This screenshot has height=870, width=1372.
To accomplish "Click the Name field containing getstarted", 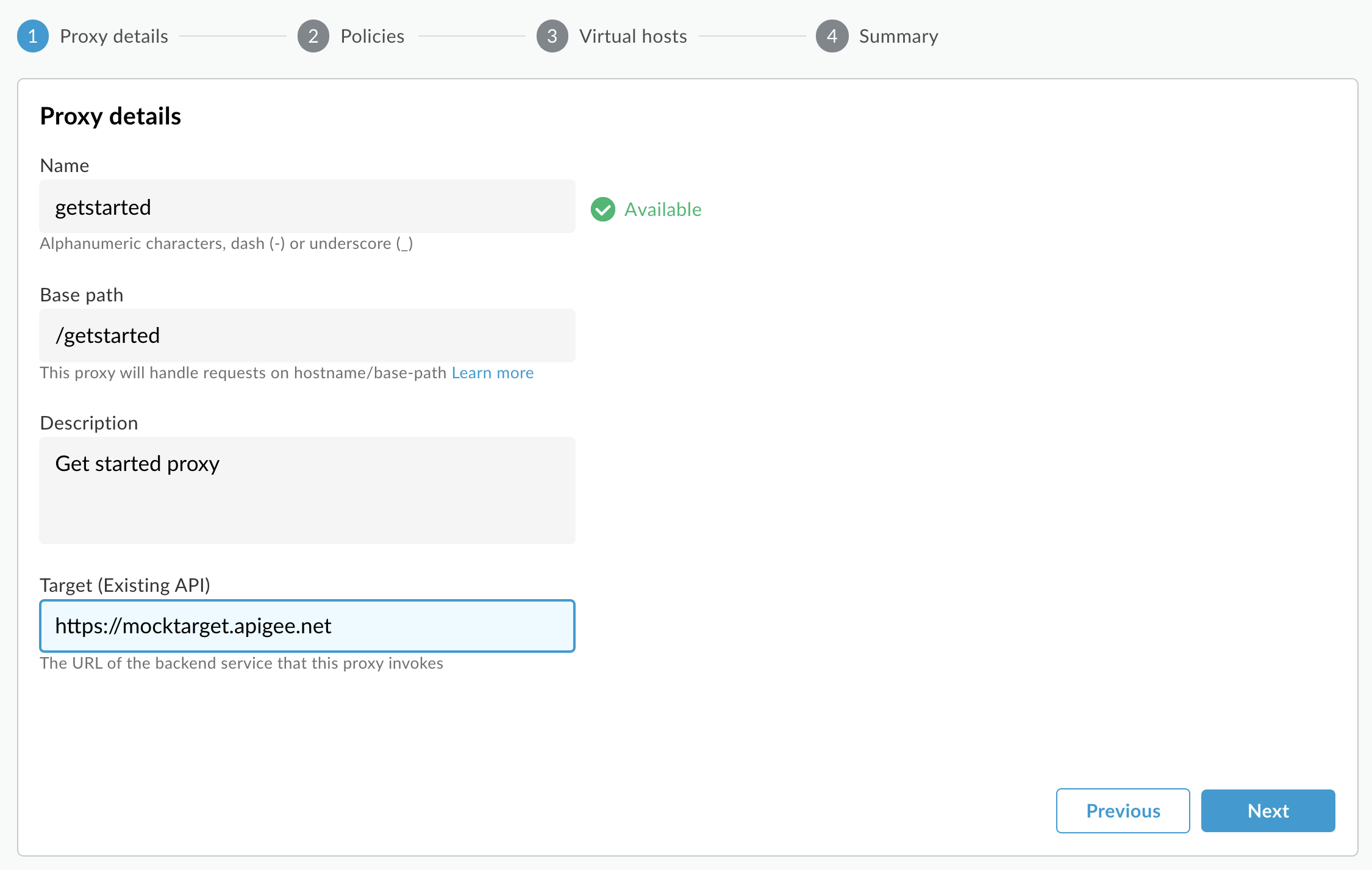I will point(307,207).
